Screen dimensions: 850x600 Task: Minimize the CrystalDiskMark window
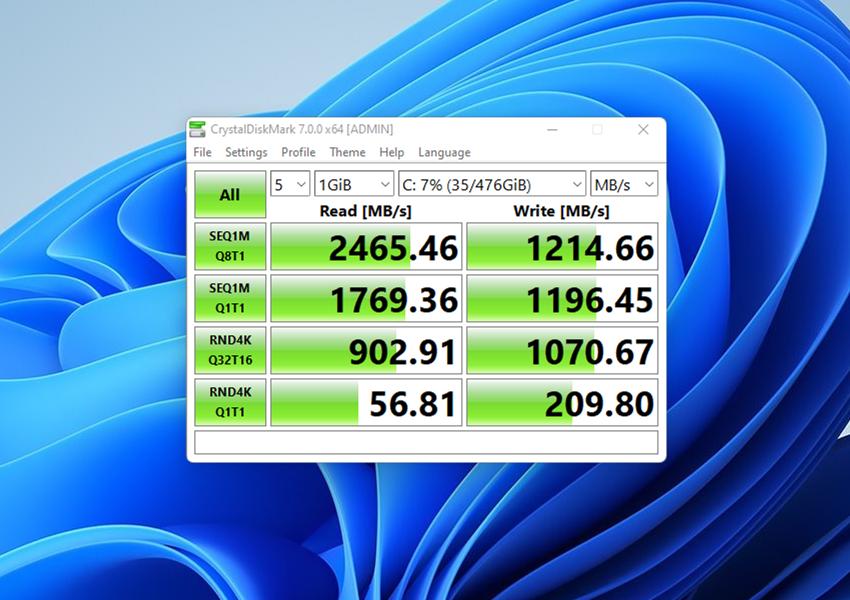click(x=552, y=130)
